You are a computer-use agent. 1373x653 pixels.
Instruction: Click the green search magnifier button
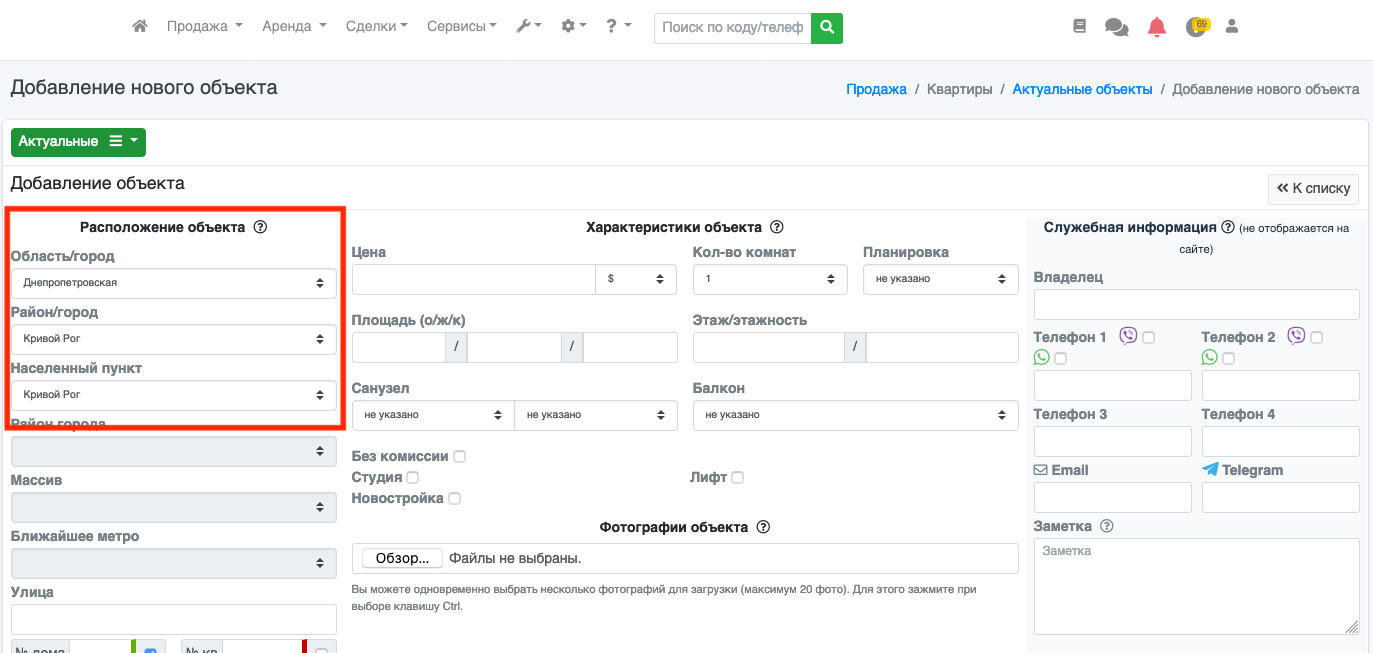coord(826,28)
